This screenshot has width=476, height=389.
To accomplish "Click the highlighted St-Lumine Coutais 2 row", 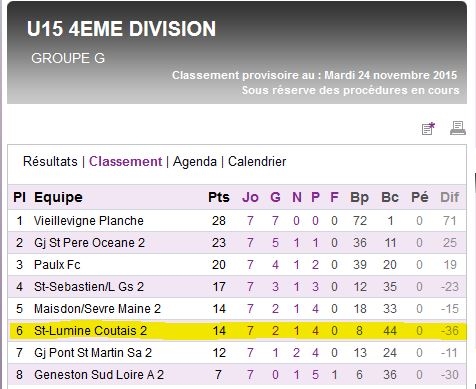I will (237, 331).
